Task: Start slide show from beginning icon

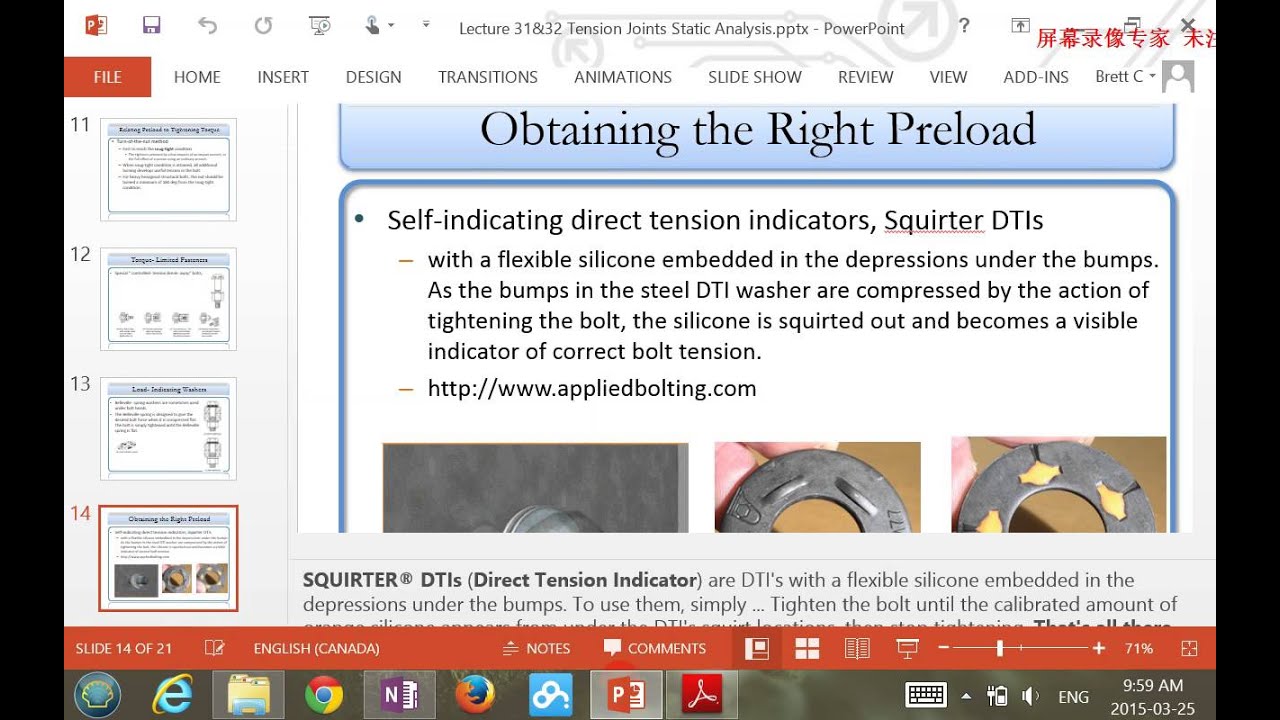Action: click(x=319, y=25)
